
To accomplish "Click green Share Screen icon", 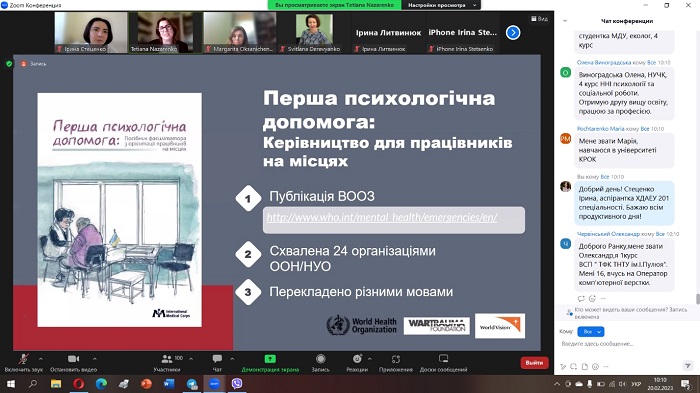I will pos(270,359).
